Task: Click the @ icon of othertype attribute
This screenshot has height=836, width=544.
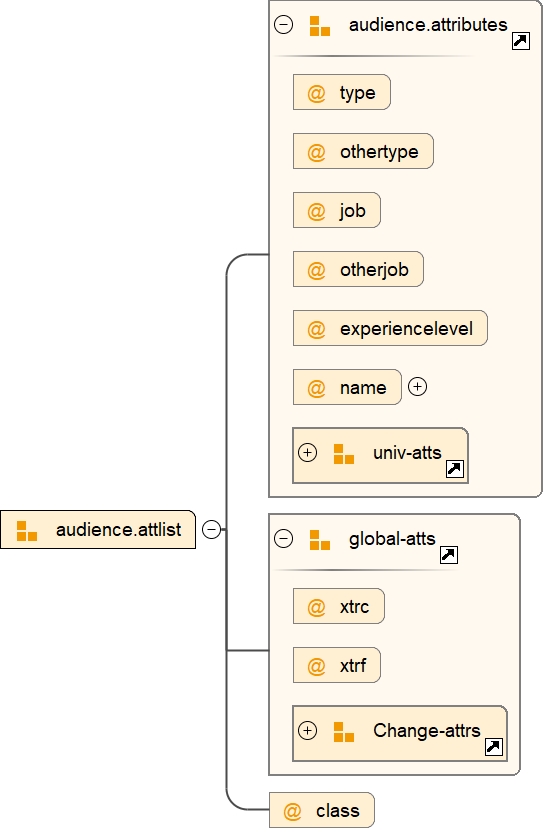Action: pos(316,152)
